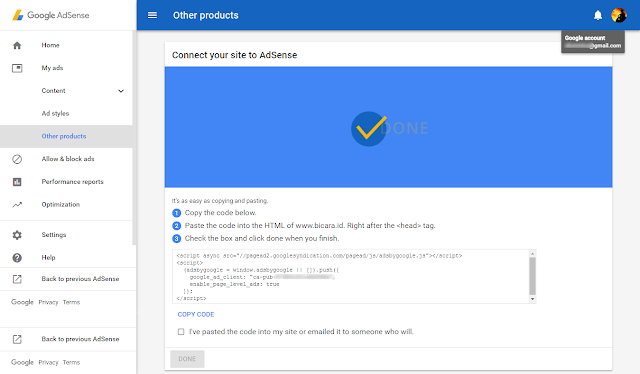Click 'It's as easy as copying and pasting.' text

[x=220, y=201]
